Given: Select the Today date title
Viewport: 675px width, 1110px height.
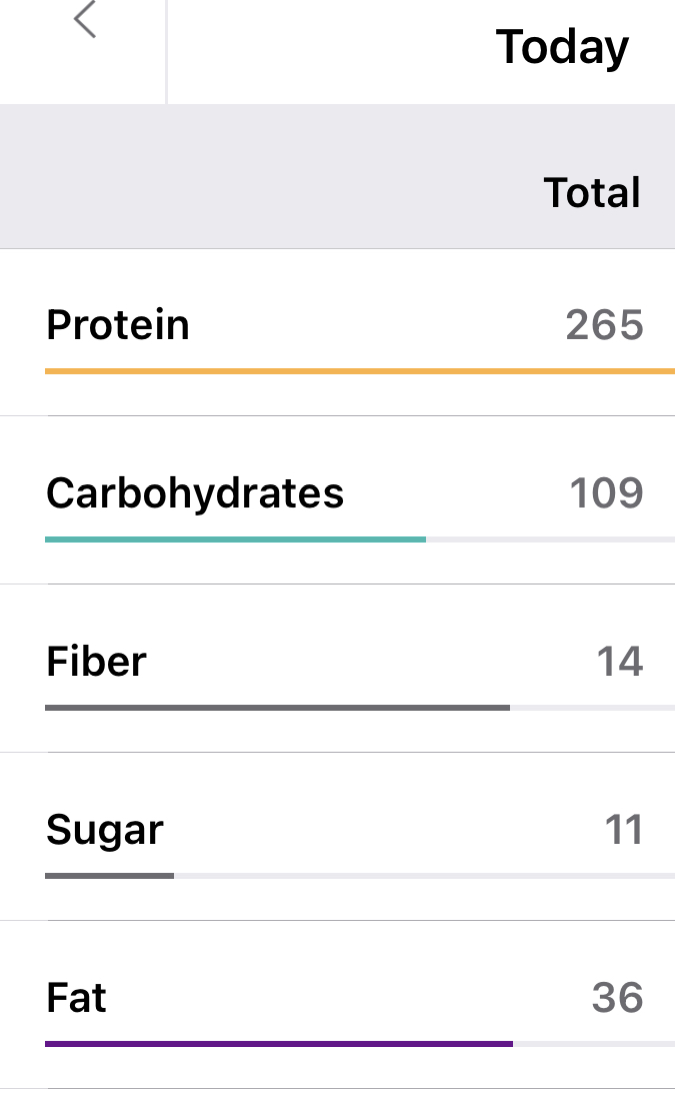Looking at the screenshot, I should [562, 47].
